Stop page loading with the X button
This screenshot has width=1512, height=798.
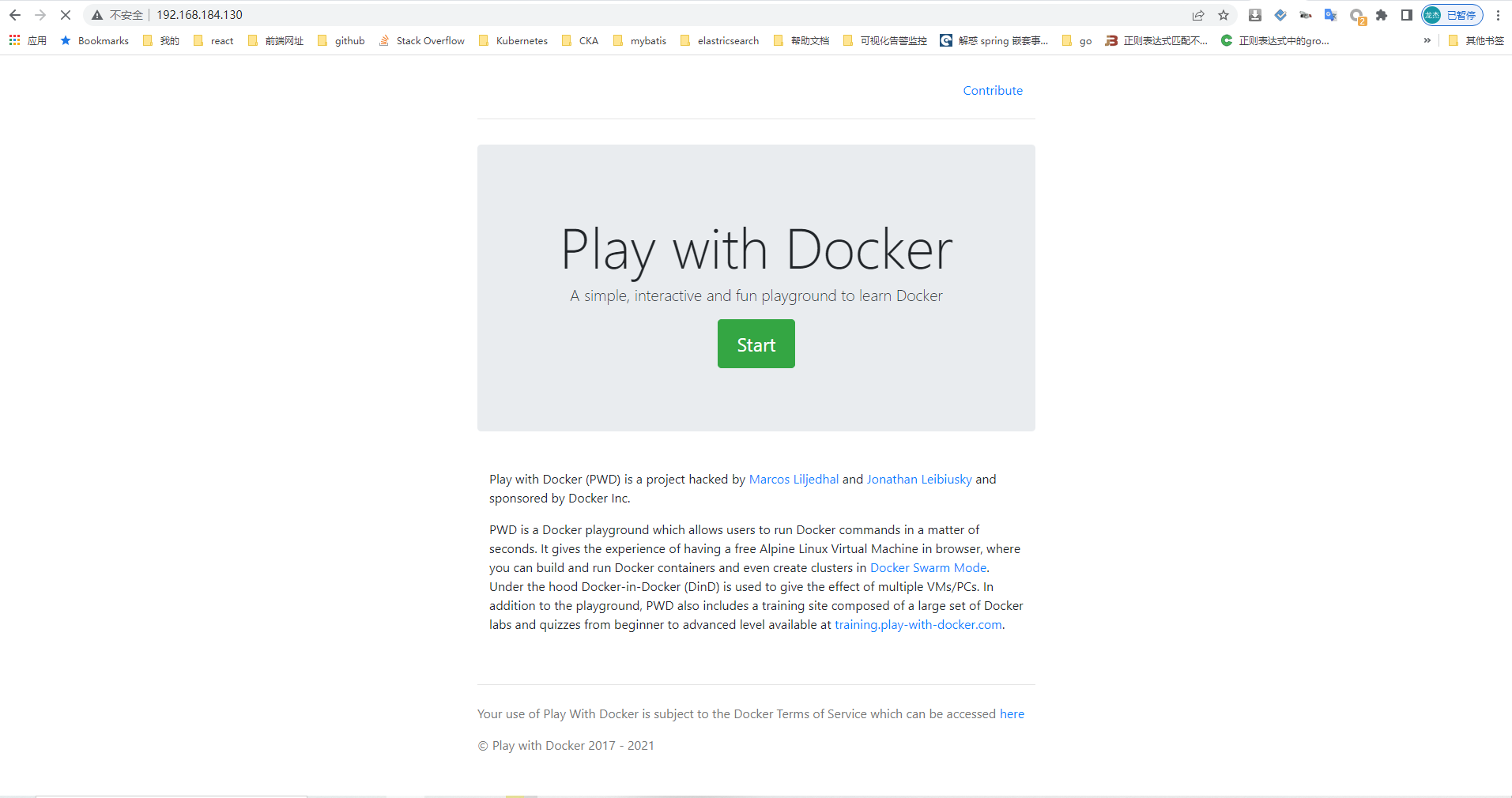(66, 15)
